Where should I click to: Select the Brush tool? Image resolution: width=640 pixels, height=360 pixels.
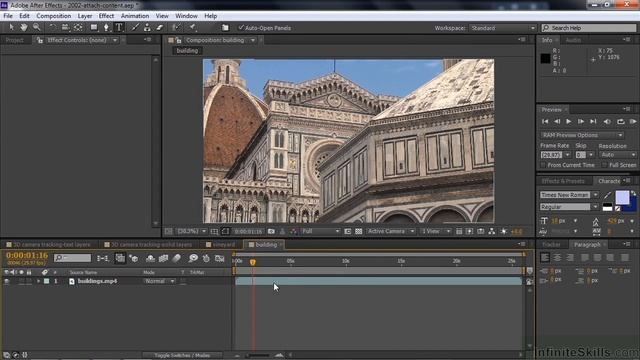tap(135, 27)
